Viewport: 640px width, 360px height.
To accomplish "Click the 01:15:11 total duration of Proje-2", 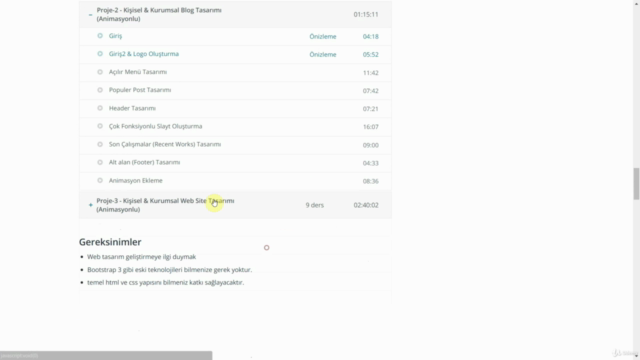I will click(366, 15).
